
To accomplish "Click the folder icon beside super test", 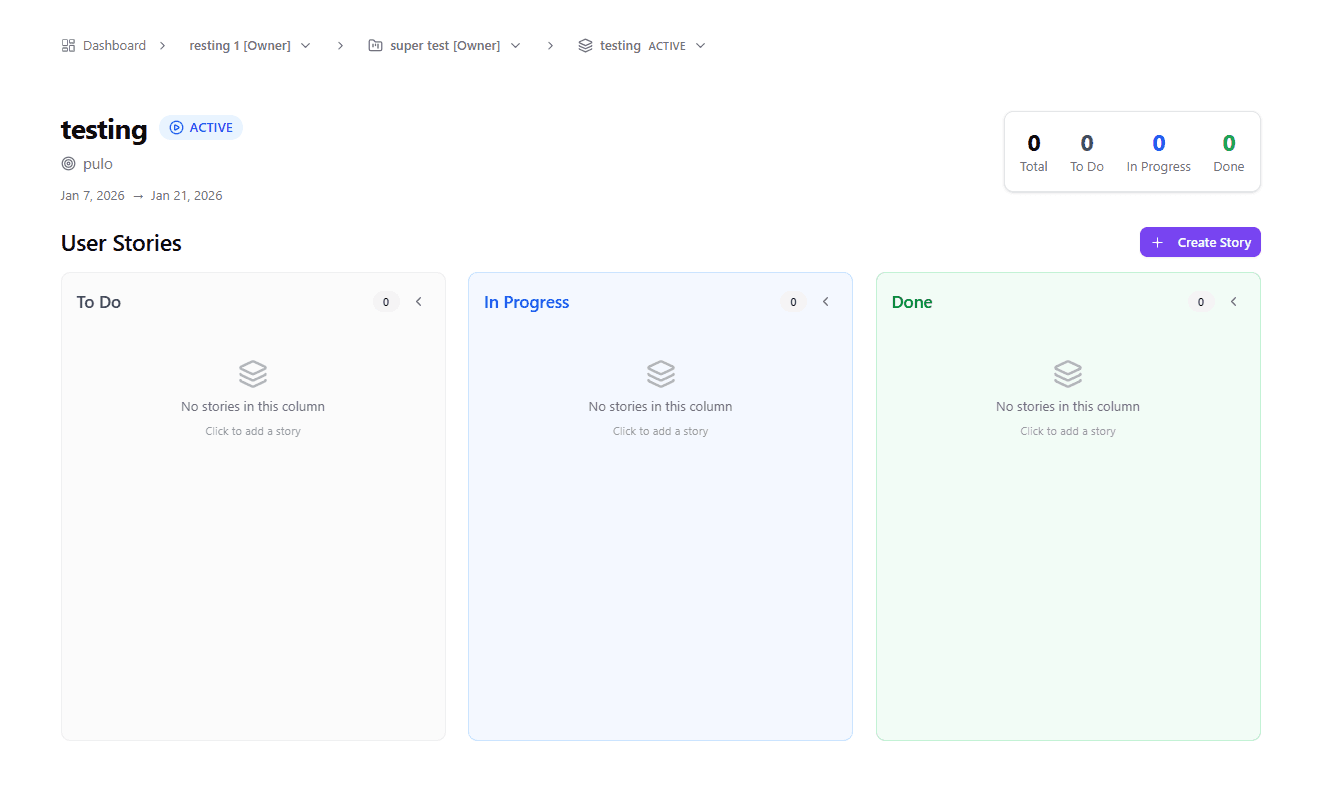I will (x=375, y=44).
